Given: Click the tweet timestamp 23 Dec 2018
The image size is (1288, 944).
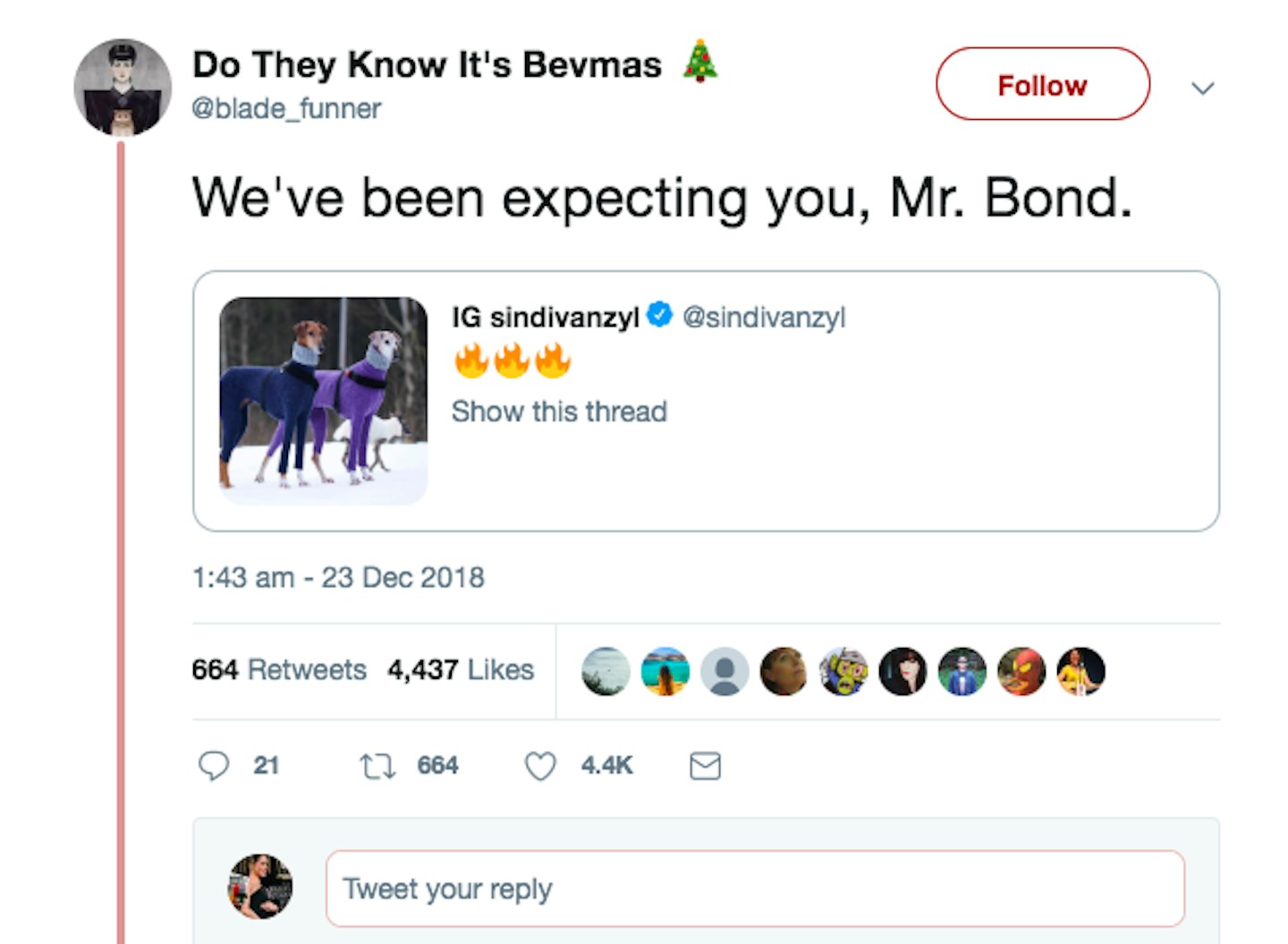Looking at the screenshot, I should tap(338, 577).
